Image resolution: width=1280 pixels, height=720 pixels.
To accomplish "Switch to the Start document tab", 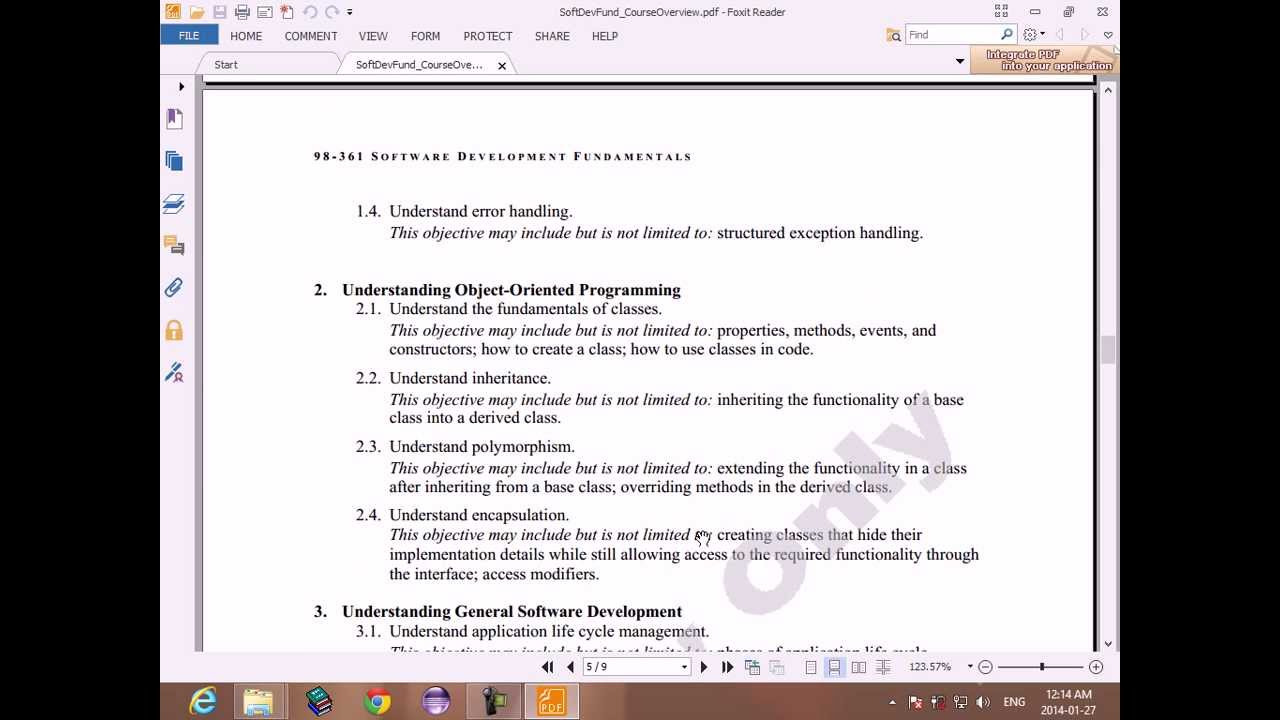I will [x=226, y=65].
